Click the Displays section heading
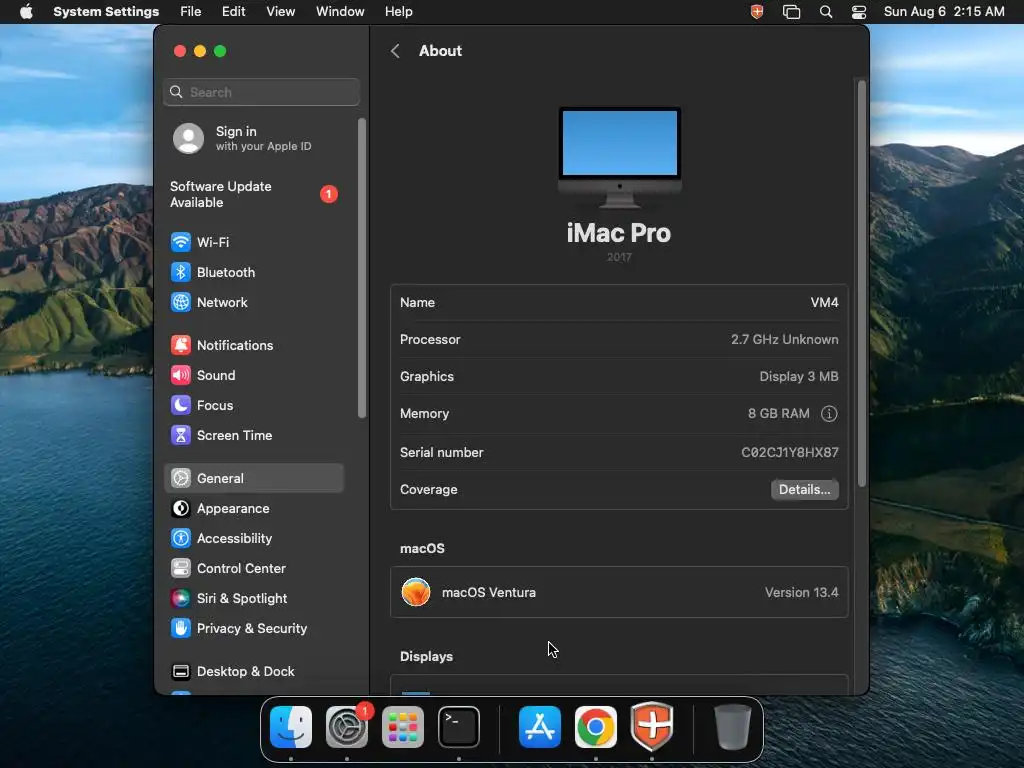The height and width of the screenshot is (768, 1024). (x=426, y=656)
